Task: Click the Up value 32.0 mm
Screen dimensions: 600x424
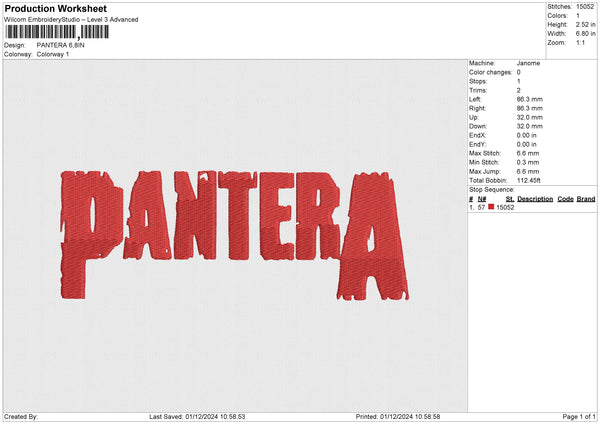Action: coord(530,117)
